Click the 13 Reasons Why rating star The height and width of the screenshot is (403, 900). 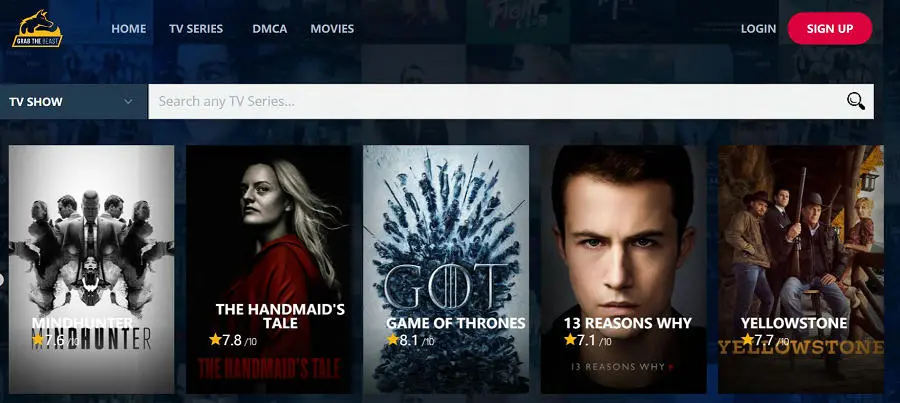point(570,340)
